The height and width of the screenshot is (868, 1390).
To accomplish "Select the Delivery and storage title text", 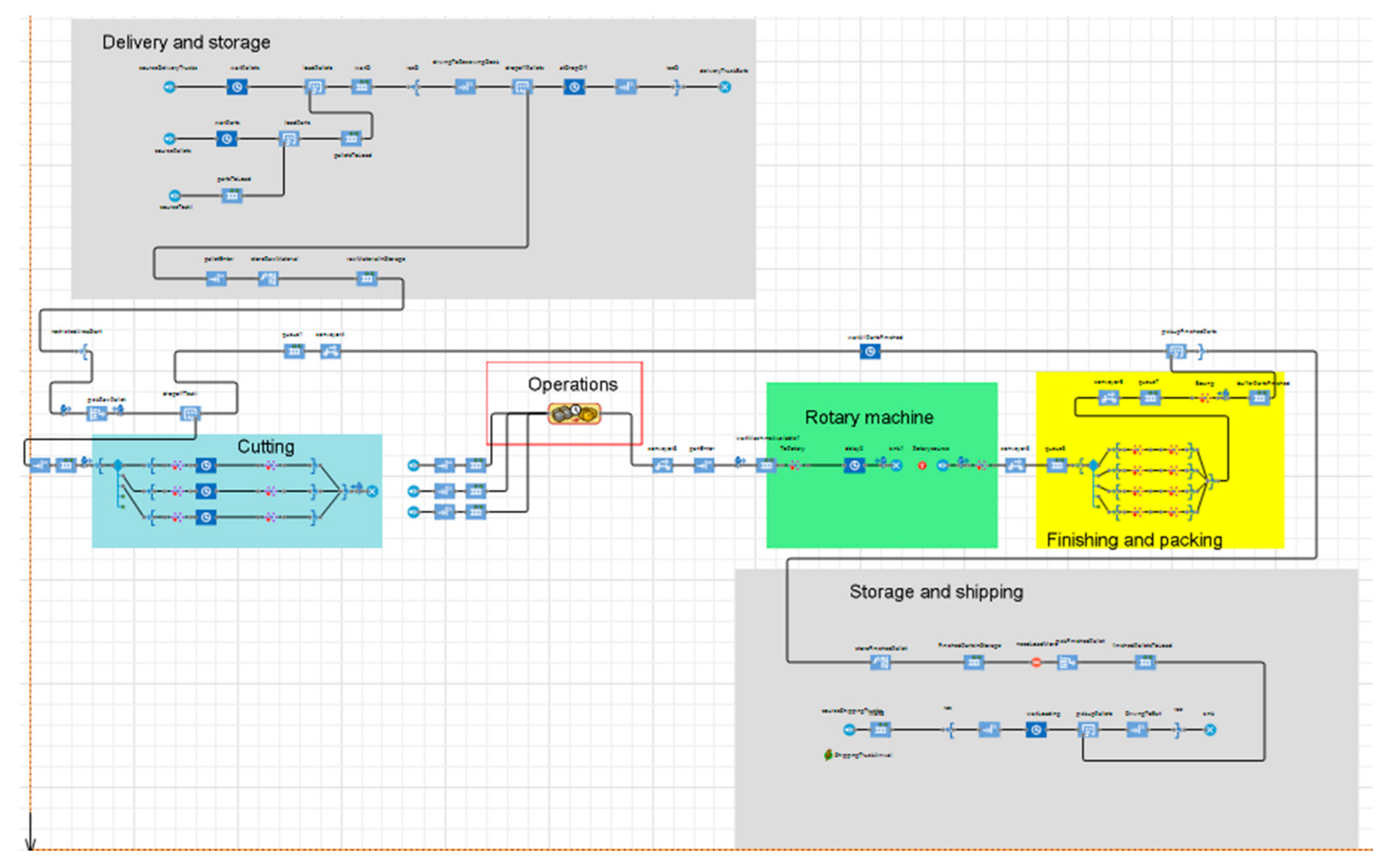I will 186,42.
